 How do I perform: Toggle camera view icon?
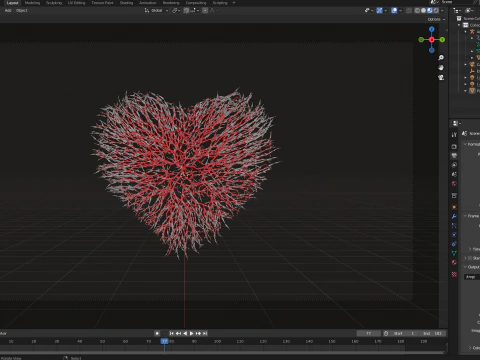click(x=441, y=77)
